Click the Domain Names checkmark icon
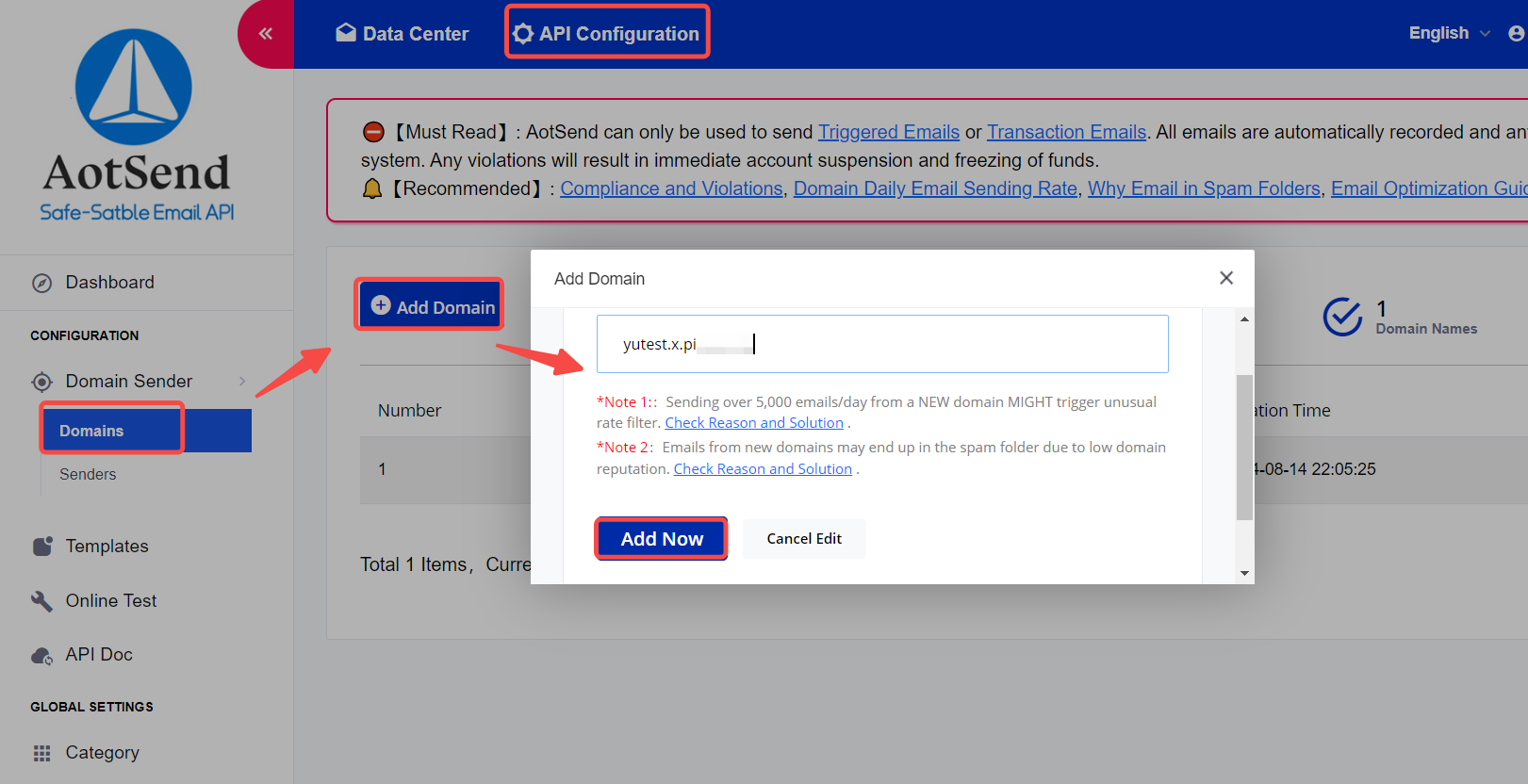Image resolution: width=1528 pixels, height=784 pixels. pos(1342,317)
